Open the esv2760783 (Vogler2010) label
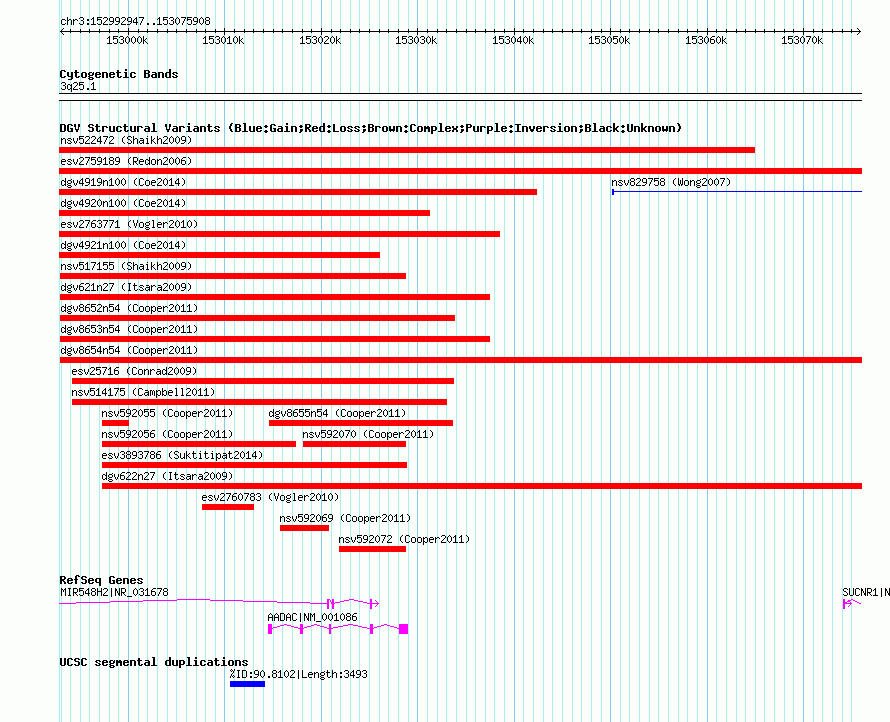 [270, 497]
